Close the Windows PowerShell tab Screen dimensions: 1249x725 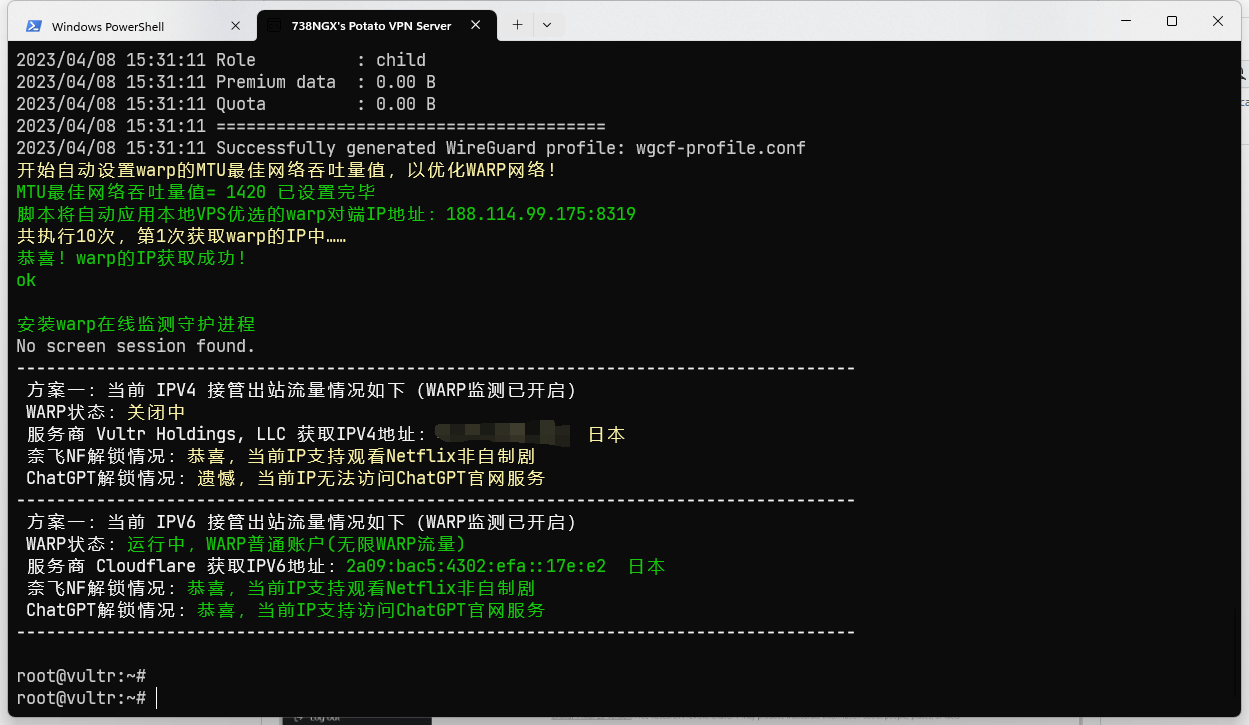pyautogui.click(x=236, y=26)
